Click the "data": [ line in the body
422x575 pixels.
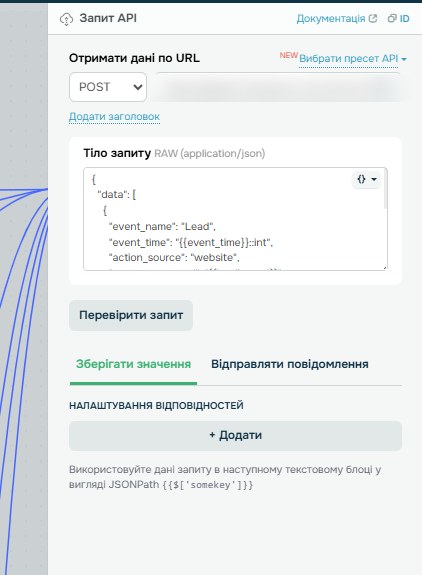pyautogui.click(x=117, y=195)
